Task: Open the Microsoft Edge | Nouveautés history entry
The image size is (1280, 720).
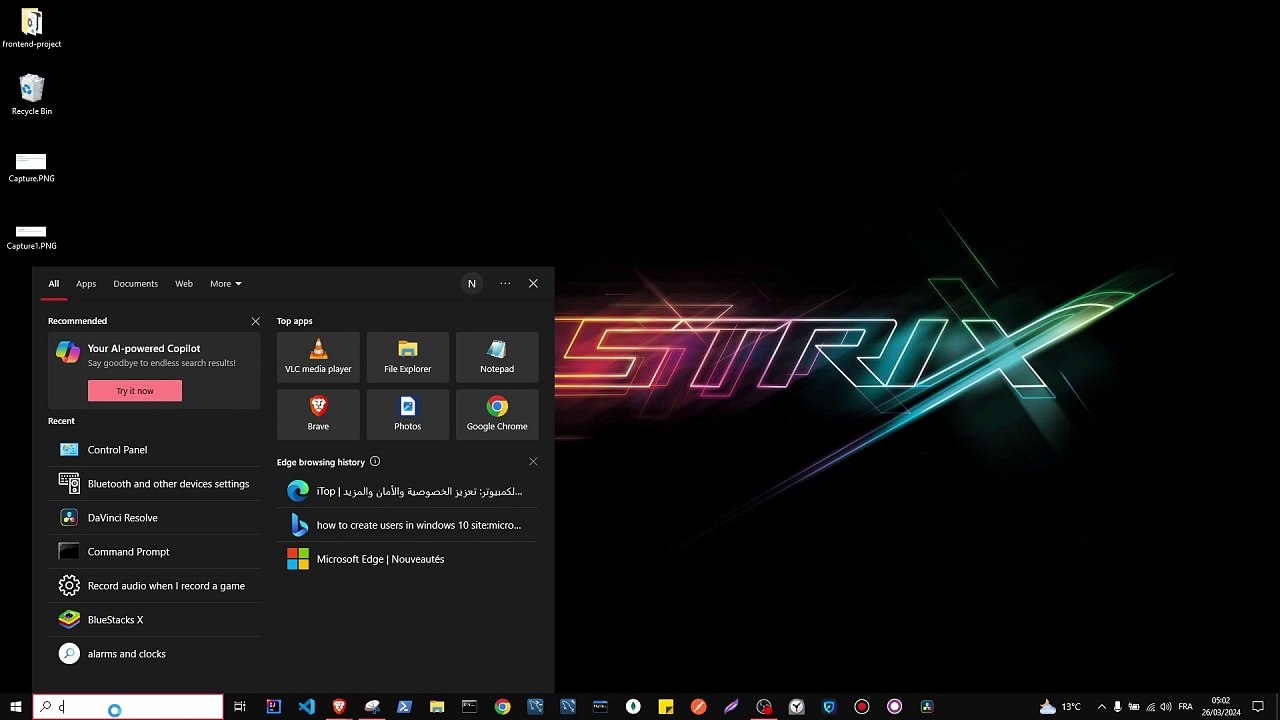Action: pos(408,559)
